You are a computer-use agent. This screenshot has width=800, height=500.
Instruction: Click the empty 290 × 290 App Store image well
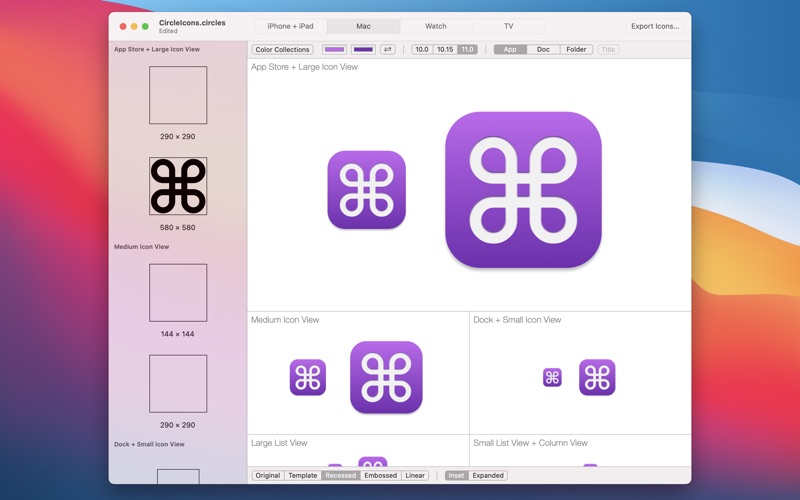(x=178, y=95)
